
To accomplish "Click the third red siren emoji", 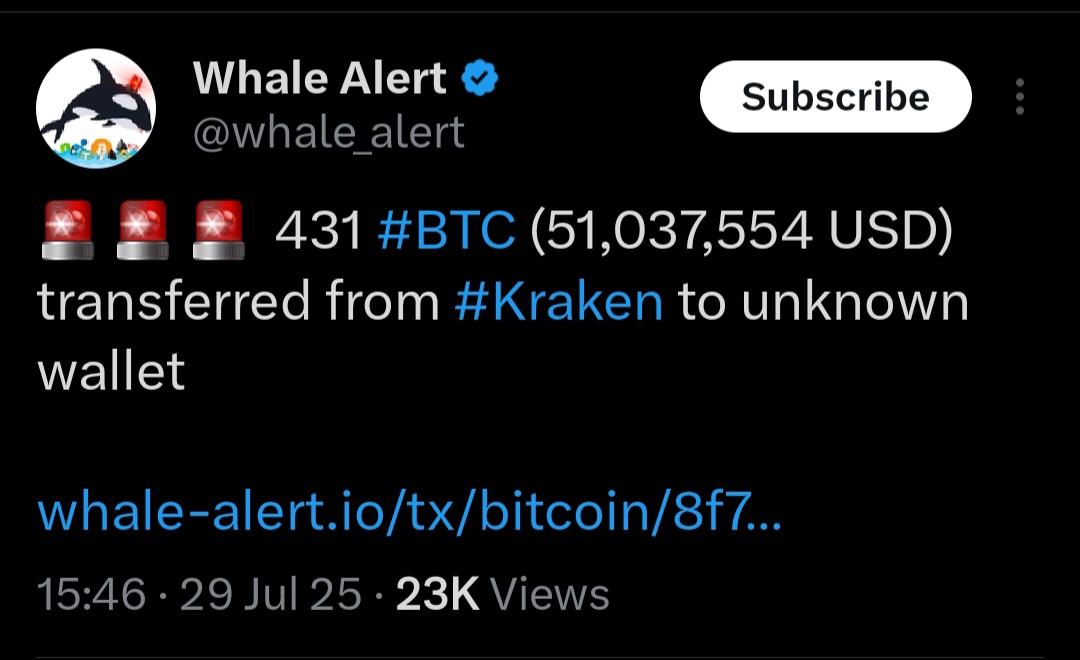I will (218, 230).
